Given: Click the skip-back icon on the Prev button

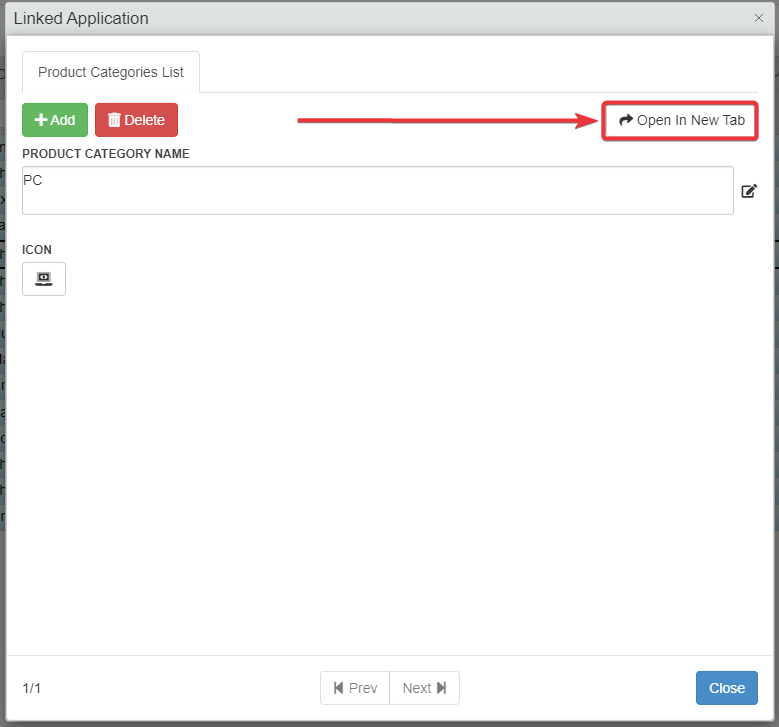Looking at the screenshot, I should pos(338,688).
